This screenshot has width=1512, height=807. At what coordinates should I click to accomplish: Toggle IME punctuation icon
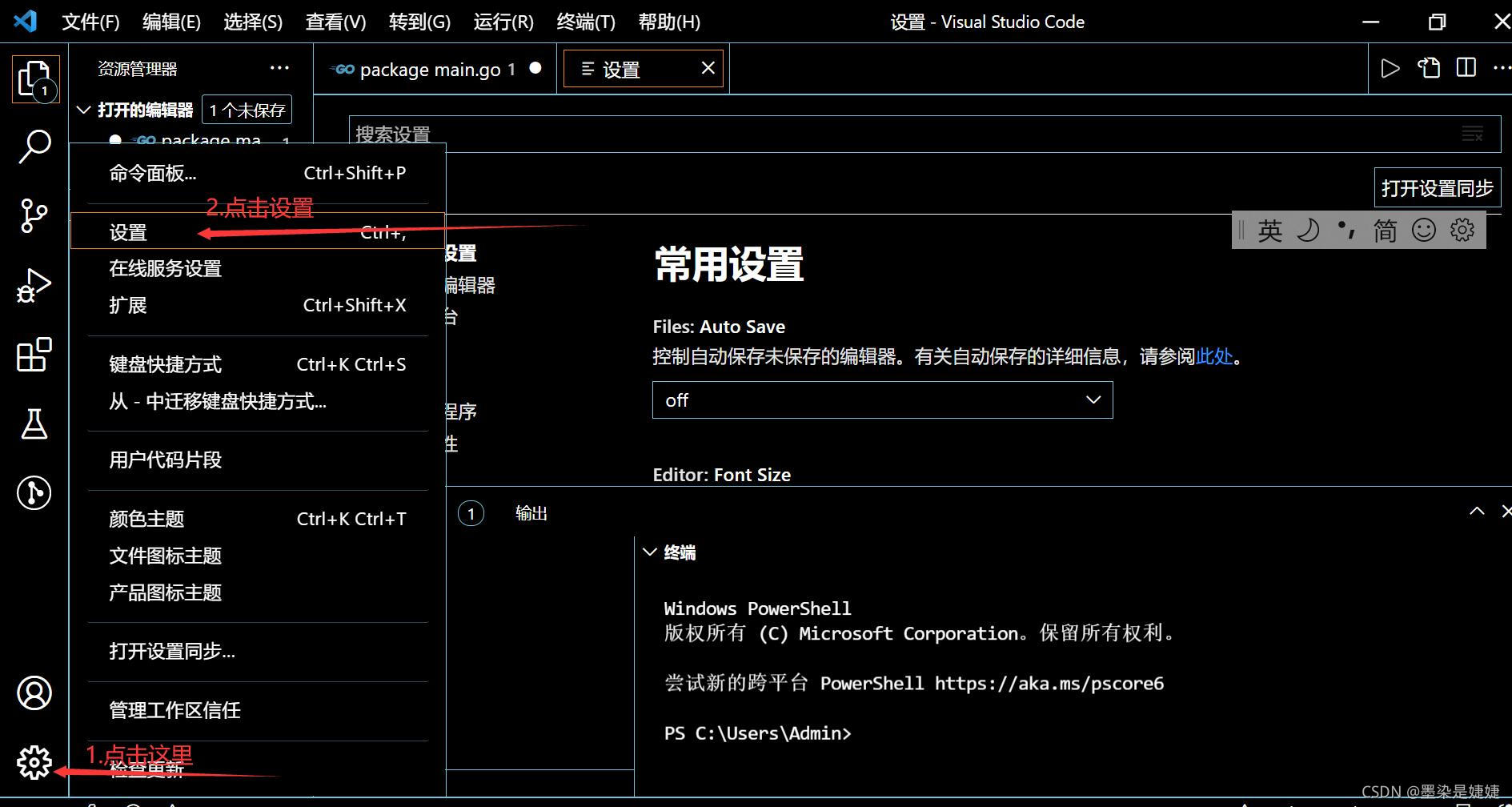coord(1346,231)
